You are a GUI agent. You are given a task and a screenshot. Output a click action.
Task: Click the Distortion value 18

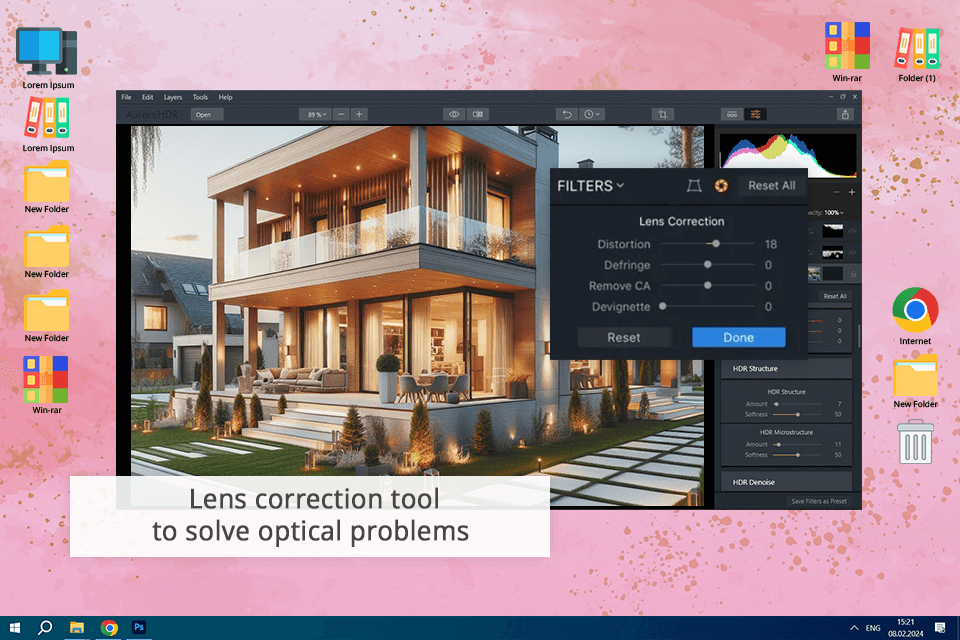[770, 244]
